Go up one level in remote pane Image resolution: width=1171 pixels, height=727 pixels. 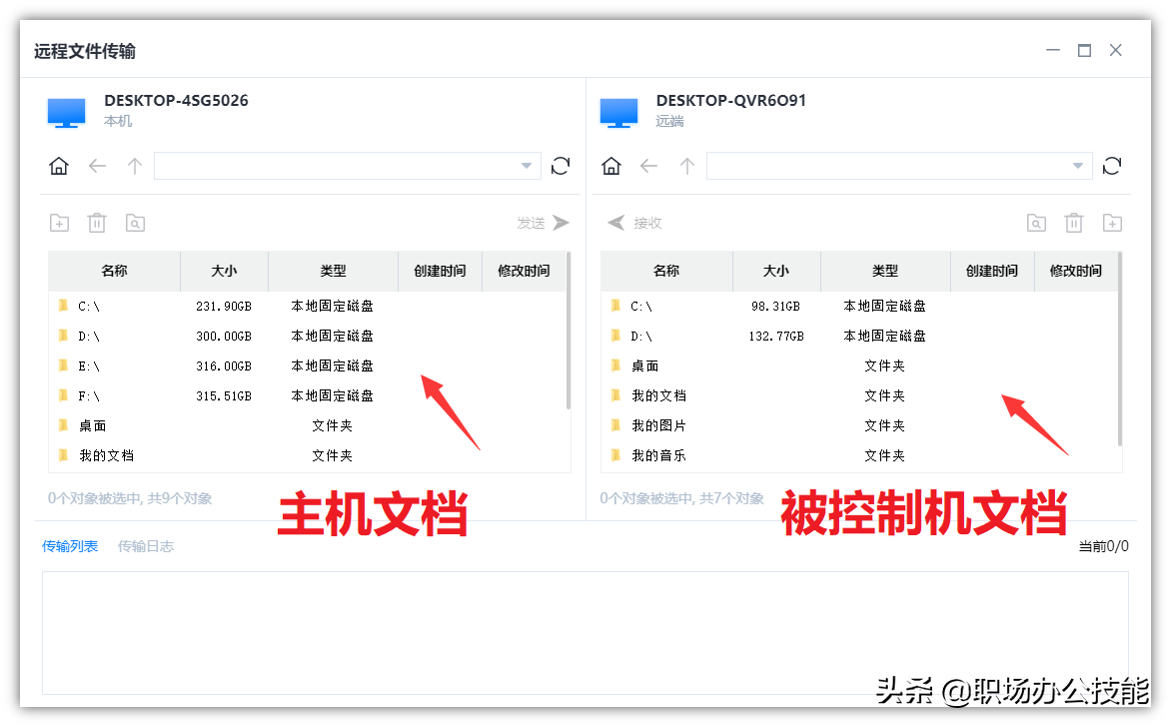(687, 166)
